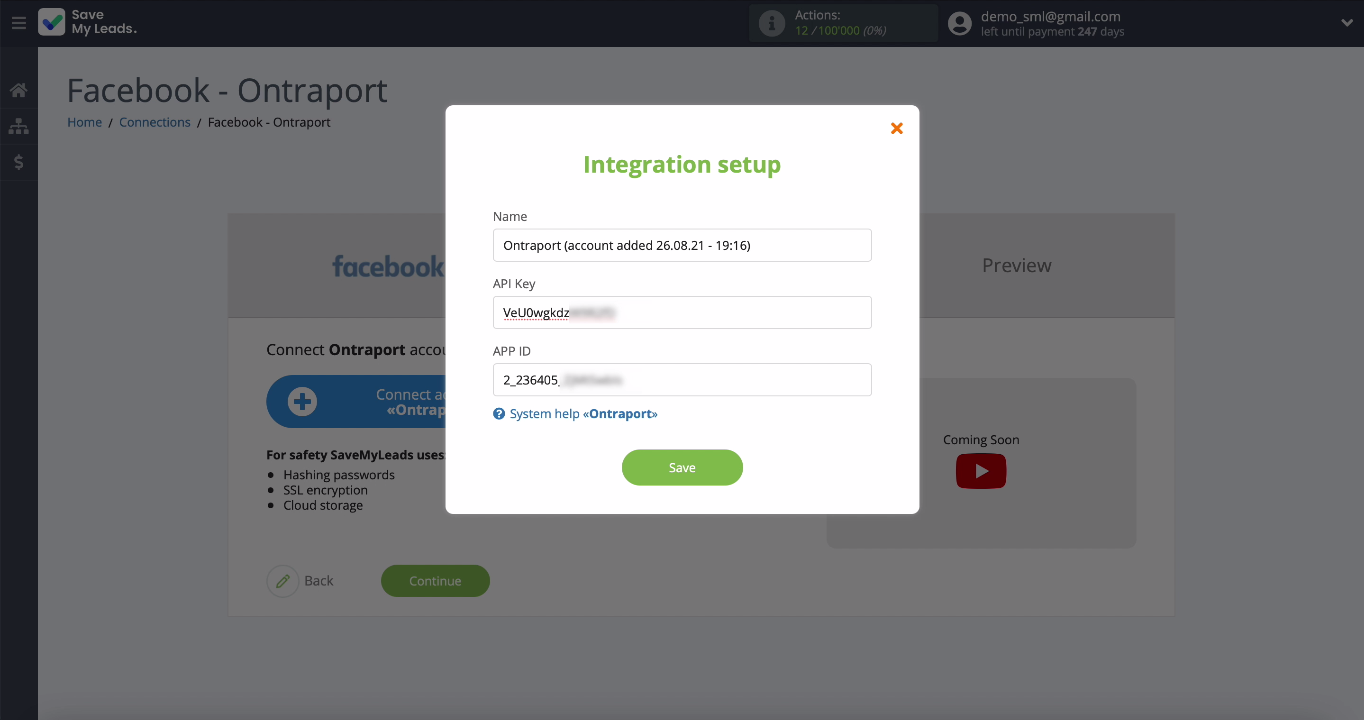Click the APP ID input field
This screenshot has width=1364, height=720.
tap(682, 380)
